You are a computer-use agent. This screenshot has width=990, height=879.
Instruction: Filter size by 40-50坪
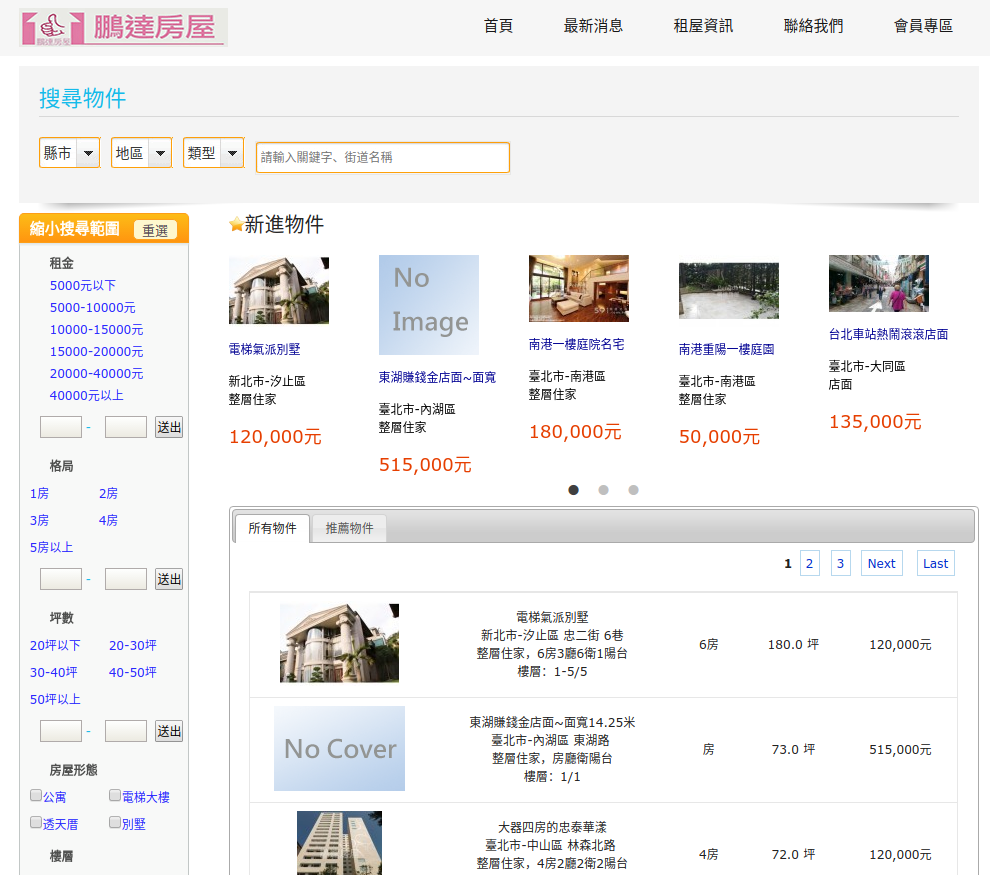coord(133,673)
